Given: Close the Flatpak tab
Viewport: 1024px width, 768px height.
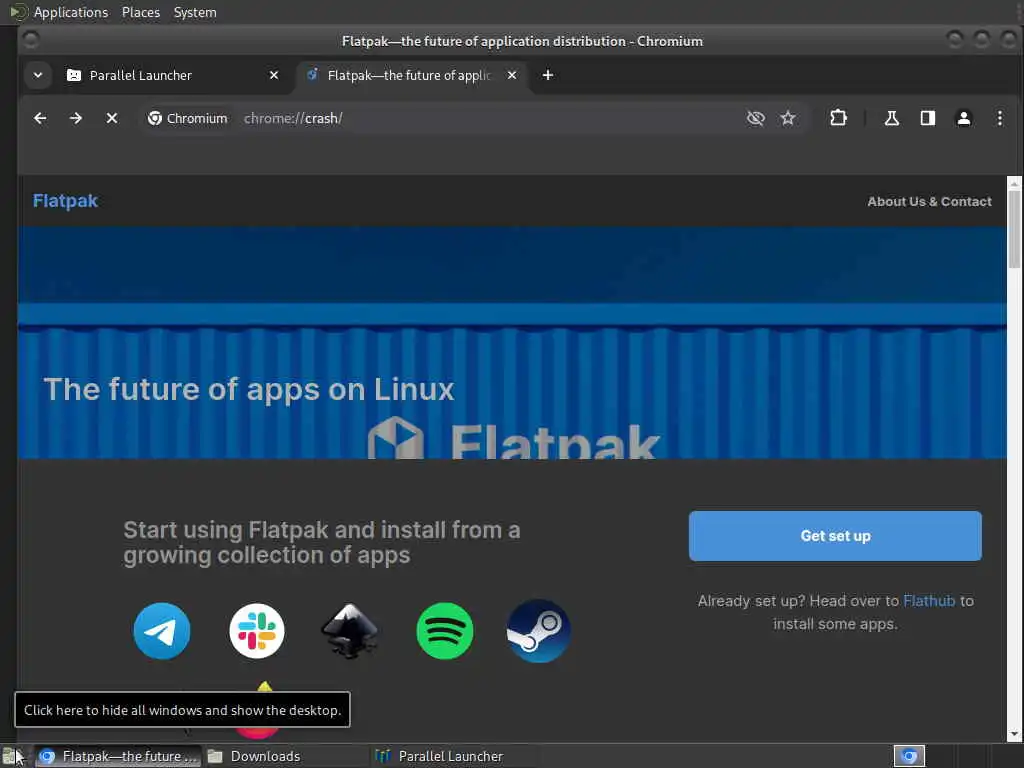Looking at the screenshot, I should [x=512, y=75].
